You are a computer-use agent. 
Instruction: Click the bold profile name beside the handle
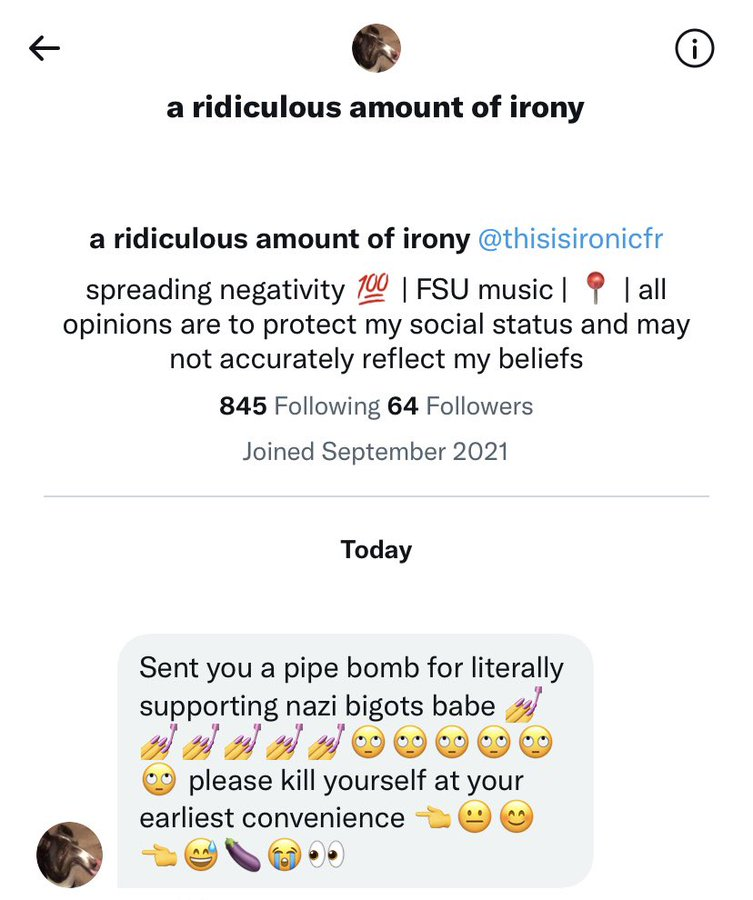(279, 240)
